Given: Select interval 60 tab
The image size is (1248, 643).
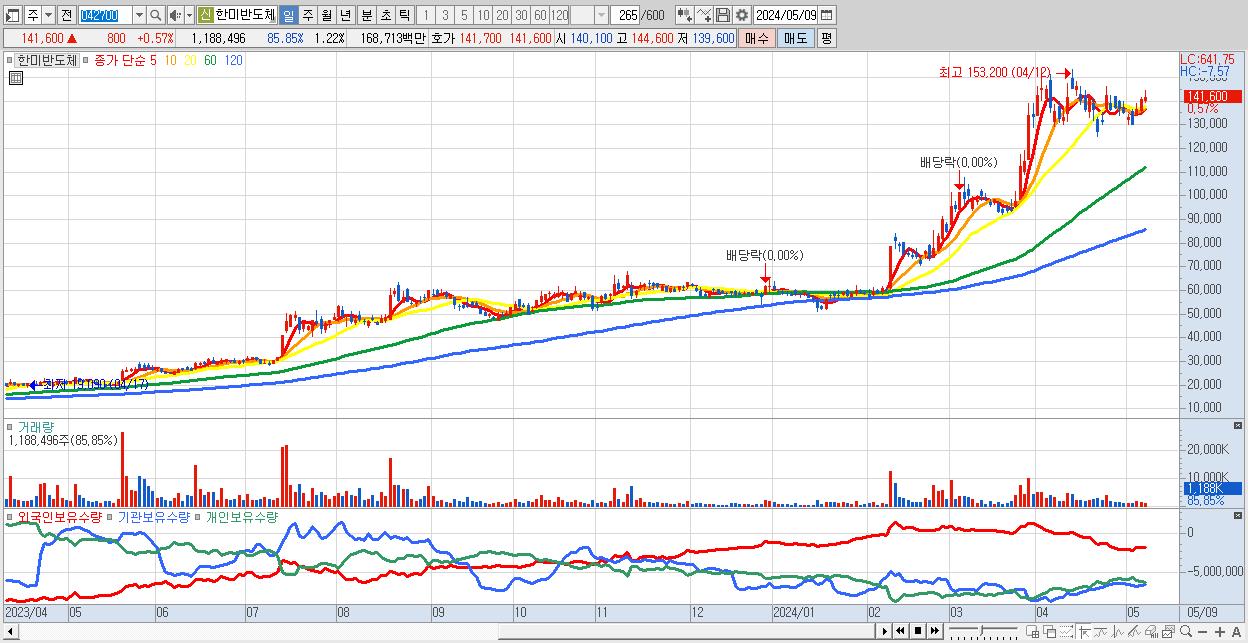Looking at the screenshot, I should tap(540, 15).
